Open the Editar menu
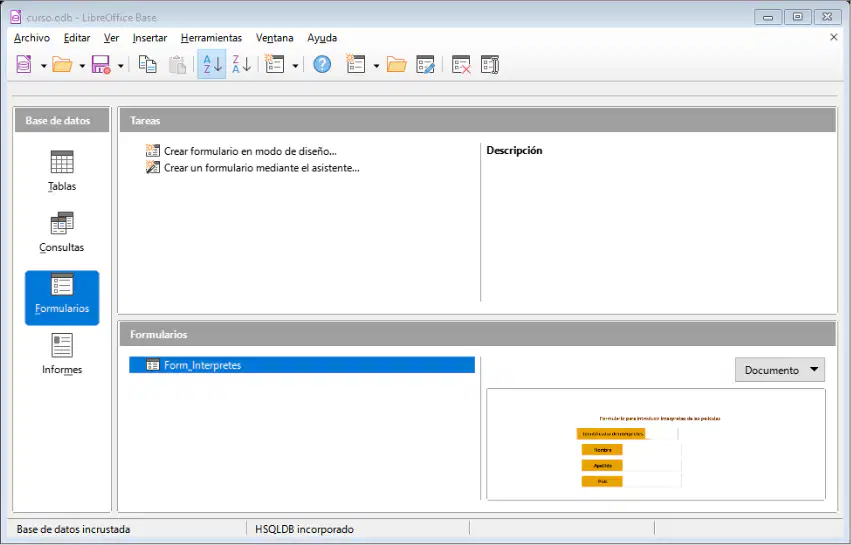Screen dimensions: 851x545 point(77,38)
